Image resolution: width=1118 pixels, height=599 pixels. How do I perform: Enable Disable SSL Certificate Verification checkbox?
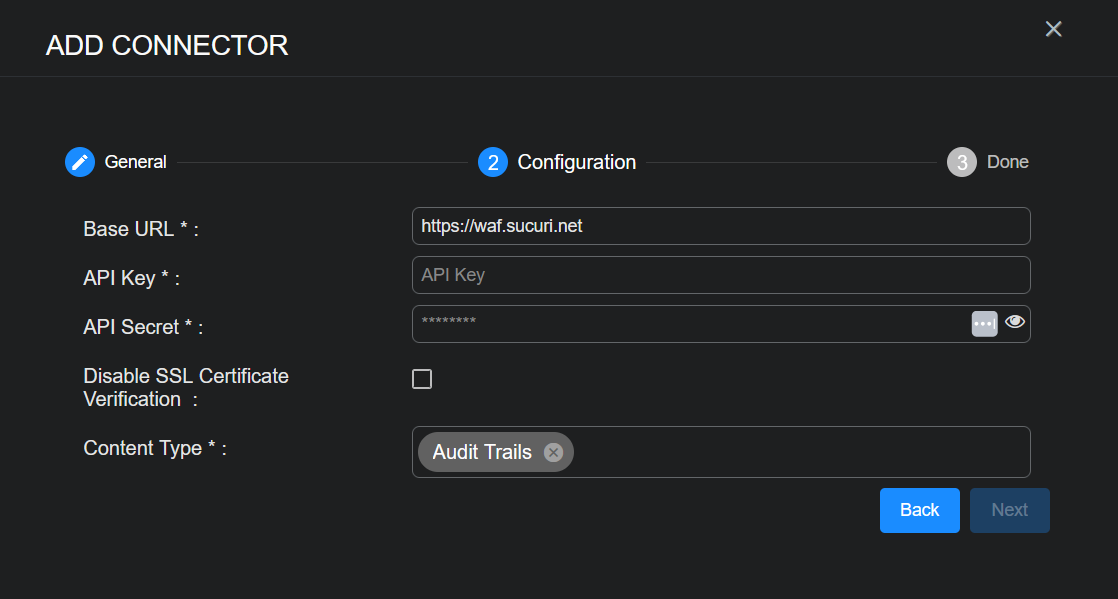point(422,379)
